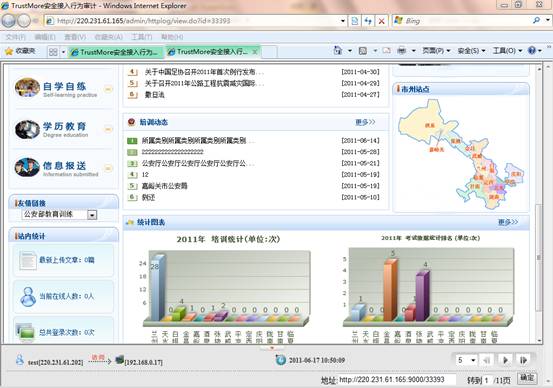Click the quick tabs grid icon
Viewport: 553px width, 388px height.
tap(53, 52)
